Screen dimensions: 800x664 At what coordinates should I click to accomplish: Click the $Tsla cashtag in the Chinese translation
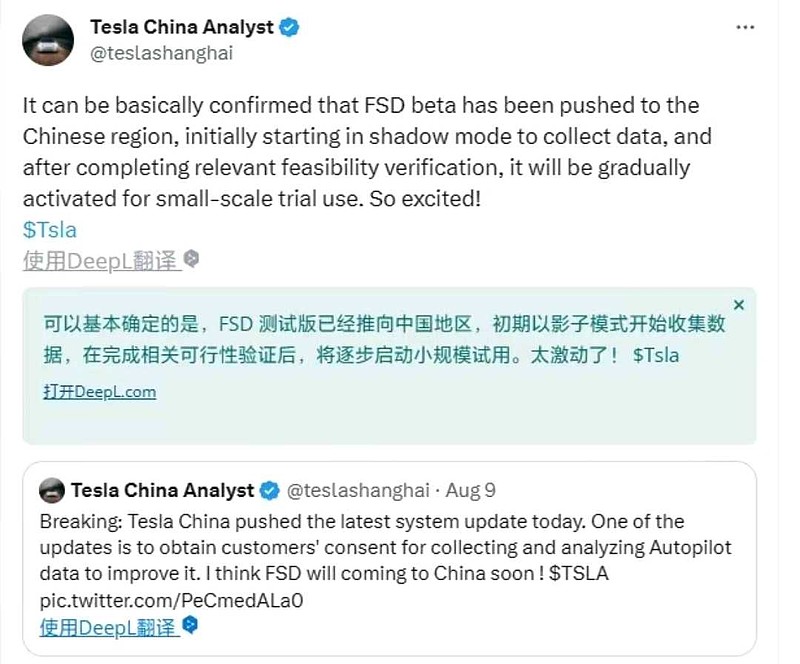pyautogui.click(x=656, y=355)
